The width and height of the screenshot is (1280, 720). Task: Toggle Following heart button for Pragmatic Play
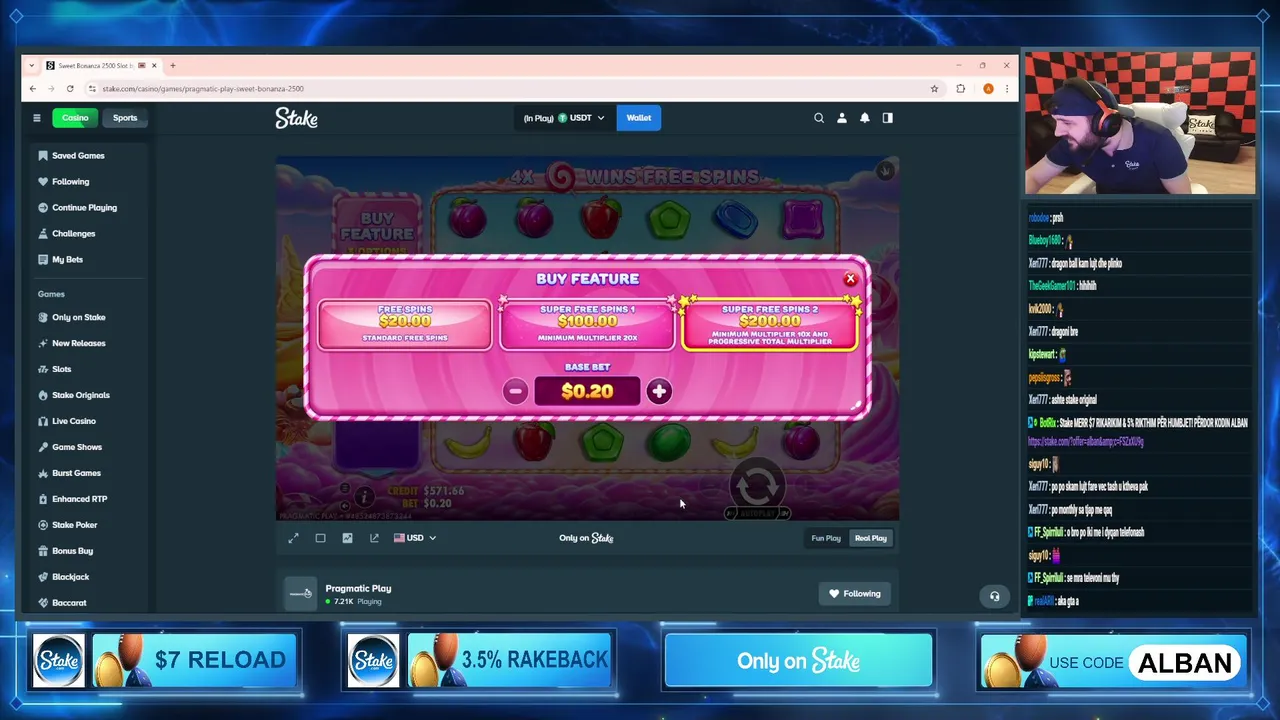pos(855,594)
